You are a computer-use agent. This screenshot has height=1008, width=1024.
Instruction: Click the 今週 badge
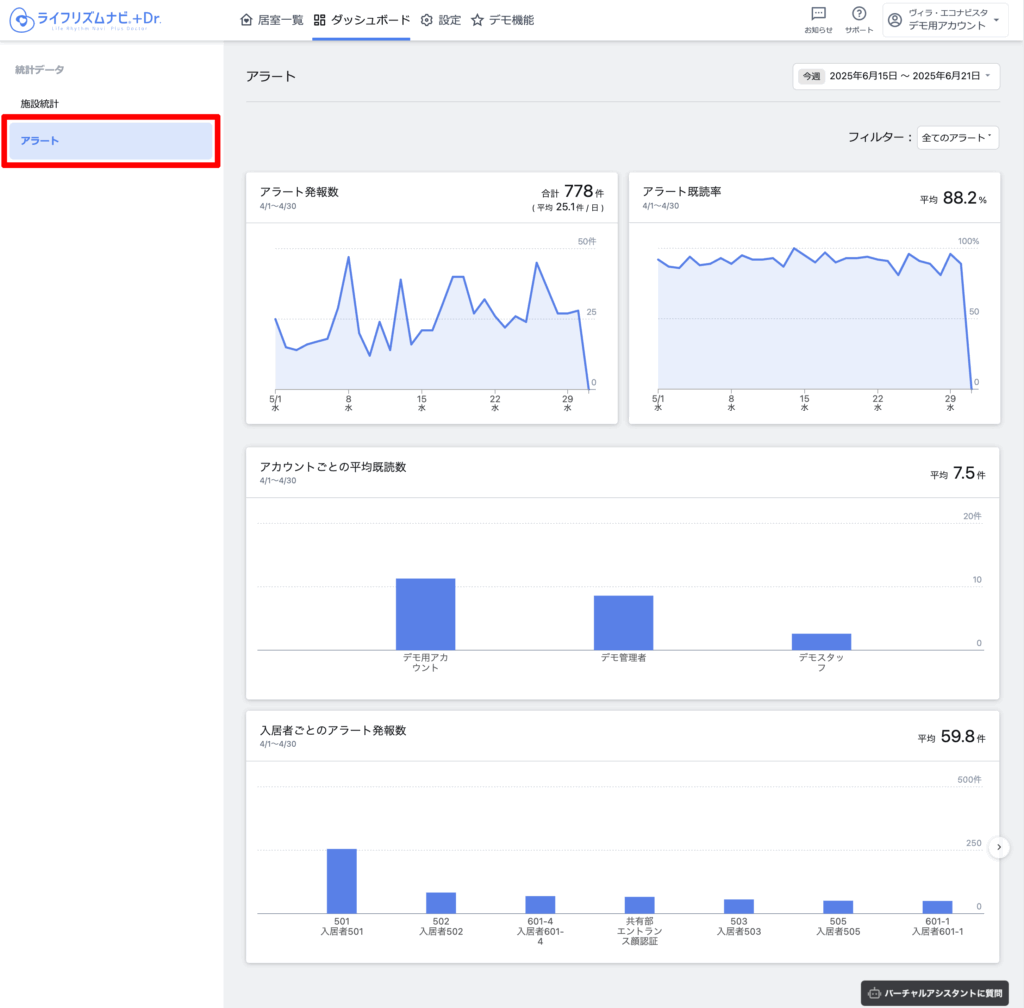click(811, 76)
